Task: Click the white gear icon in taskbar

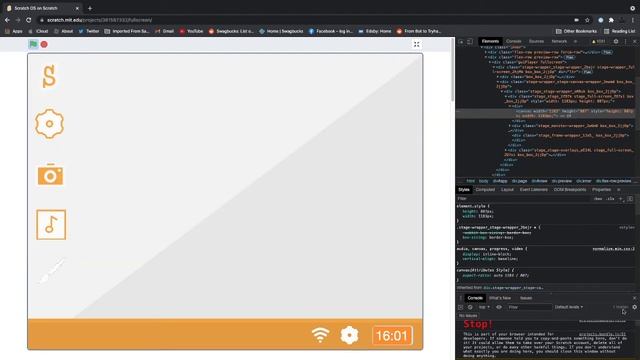Action: coord(349,335)
